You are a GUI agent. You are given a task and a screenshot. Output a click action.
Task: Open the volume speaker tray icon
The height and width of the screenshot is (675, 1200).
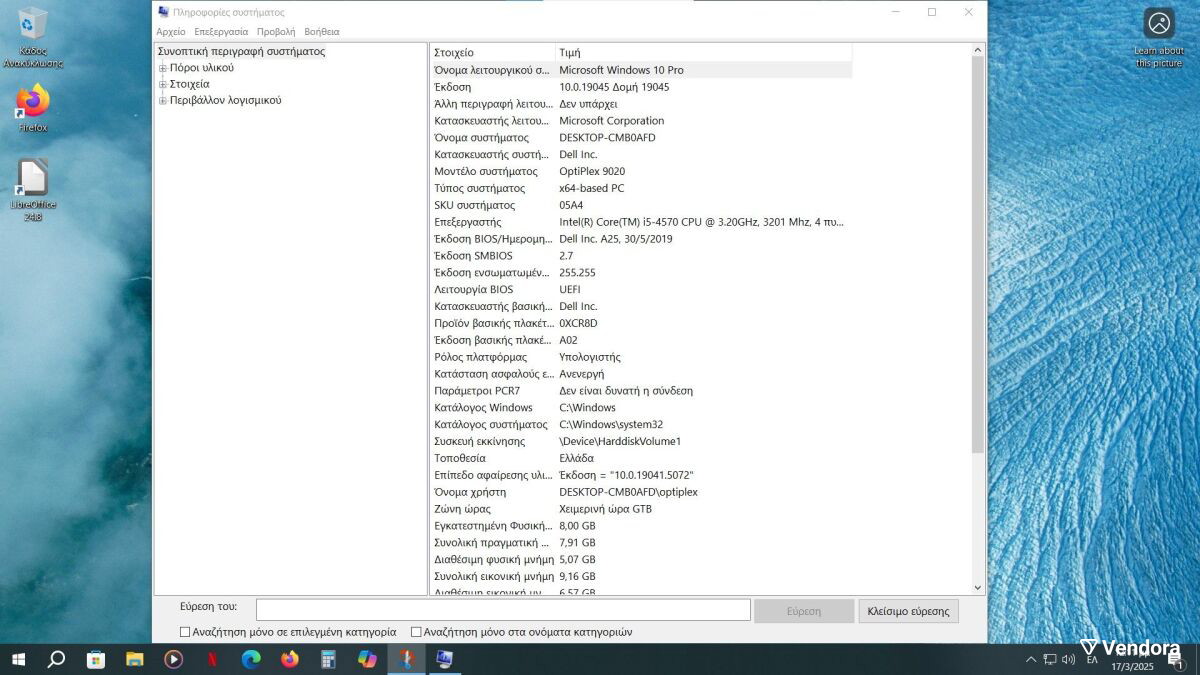tap(1068, 659)
